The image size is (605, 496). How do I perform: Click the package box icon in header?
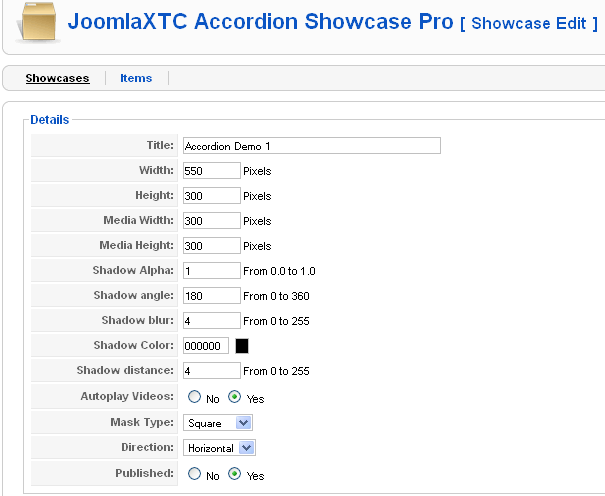[39, 22]
